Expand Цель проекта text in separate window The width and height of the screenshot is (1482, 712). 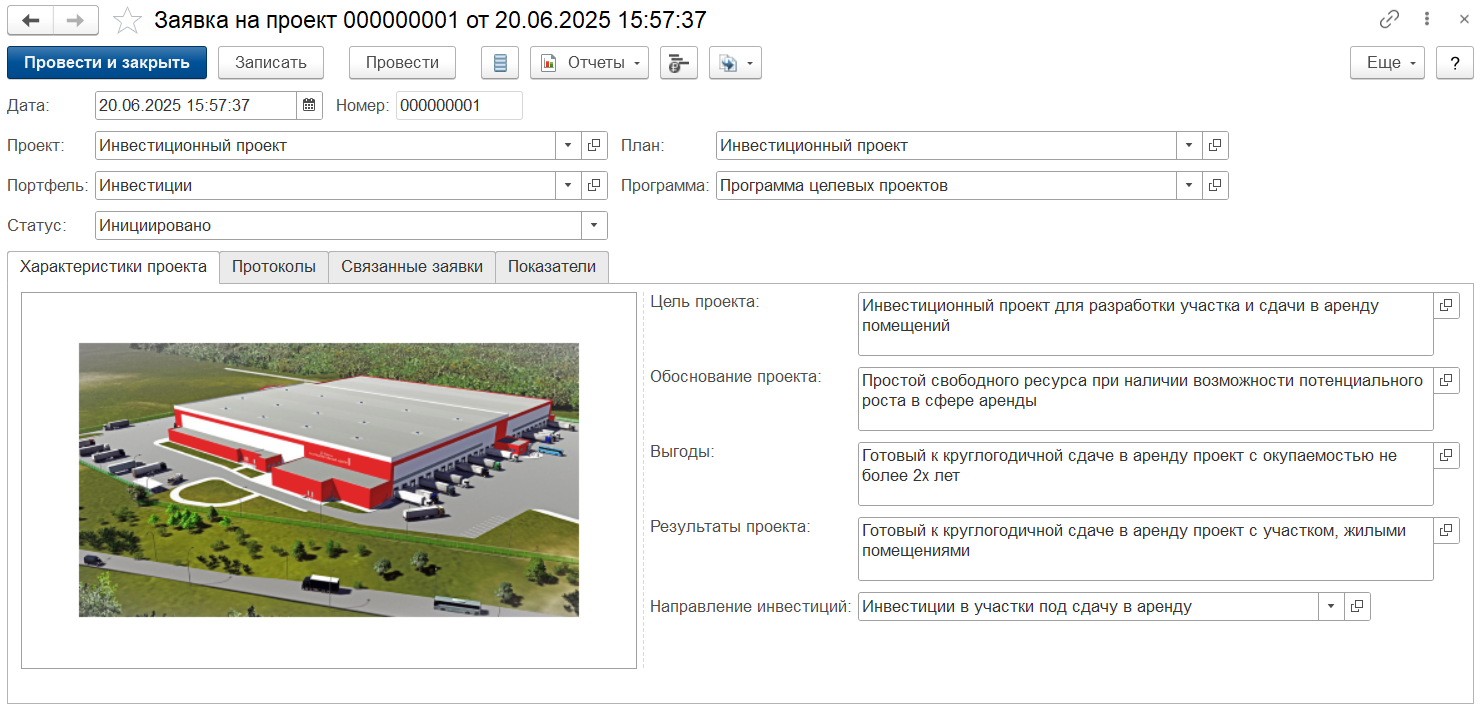pyautogui.click(x=1446, y=306)
